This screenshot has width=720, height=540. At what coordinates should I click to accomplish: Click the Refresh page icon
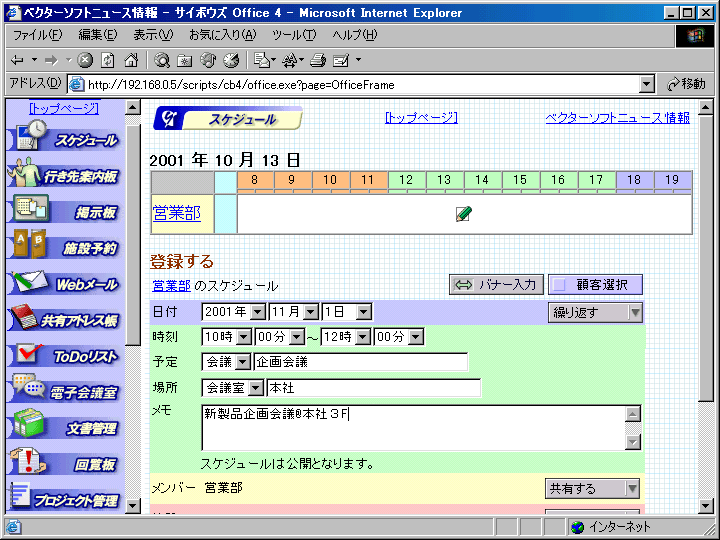tap(108, 60)
